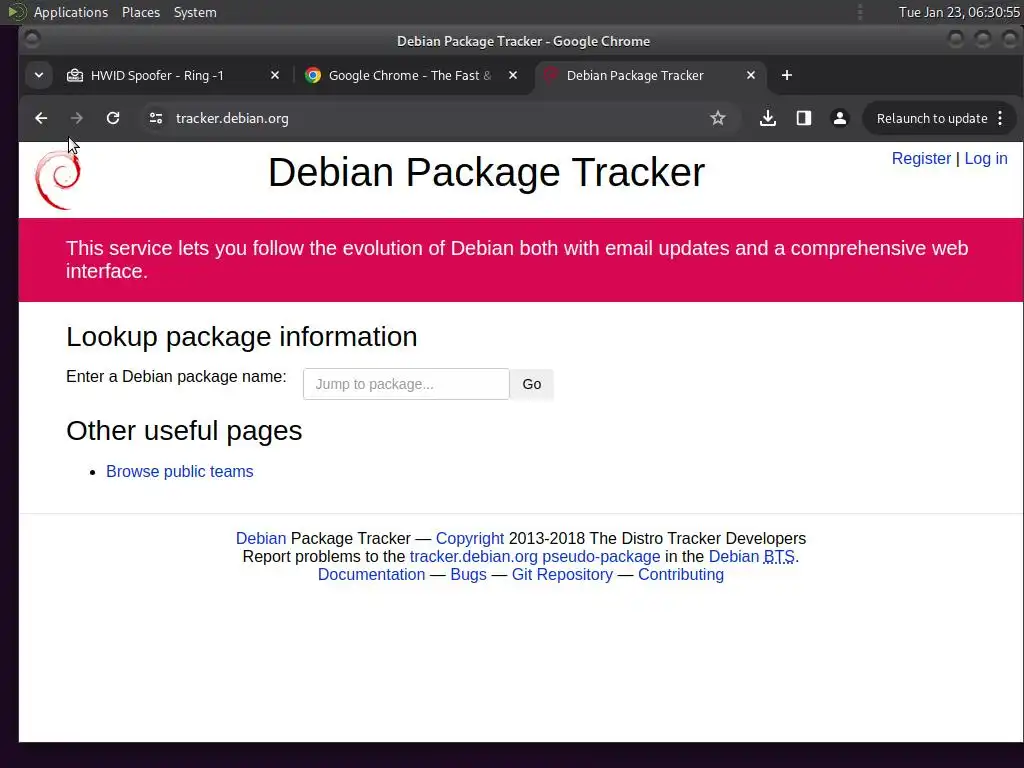
Task: Toggle Chrome side panel icon
Action: coord(804,118)
